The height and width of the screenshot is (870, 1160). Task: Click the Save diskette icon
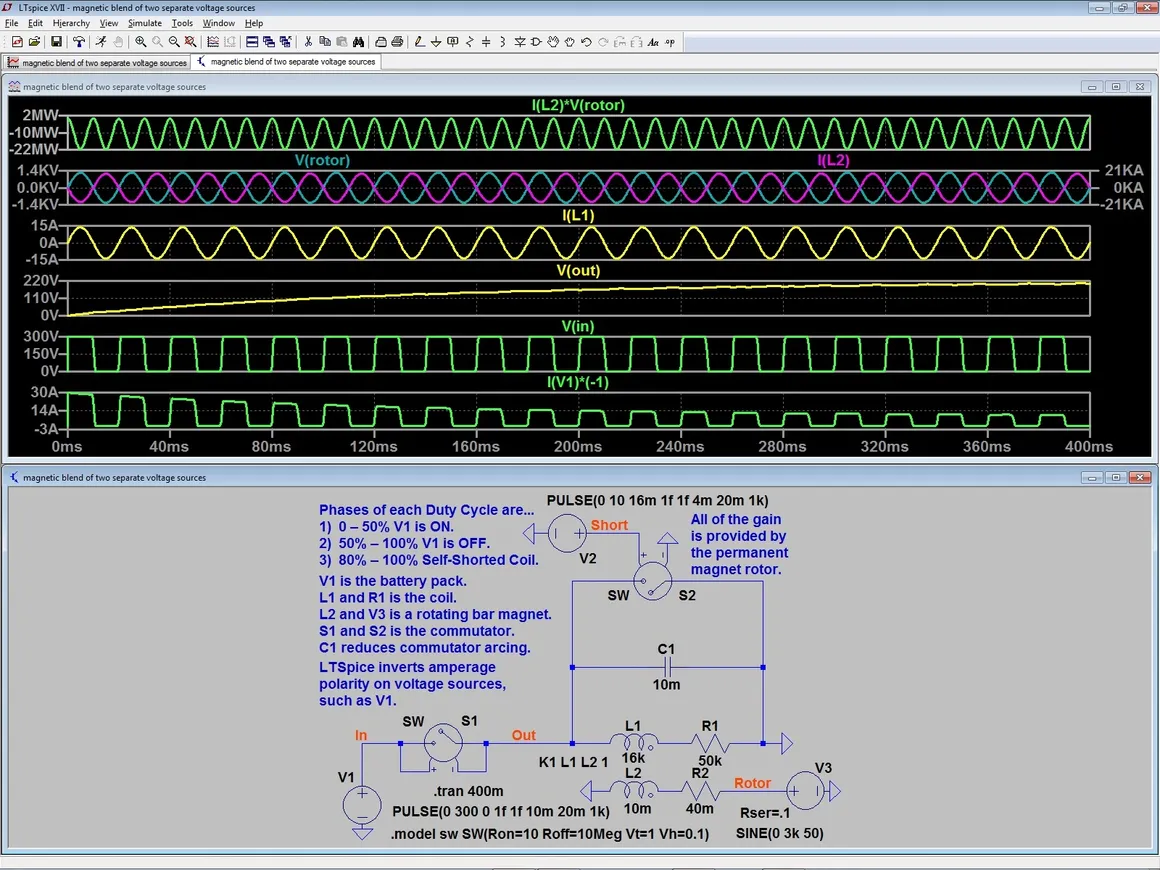click(x=56, y=42)
